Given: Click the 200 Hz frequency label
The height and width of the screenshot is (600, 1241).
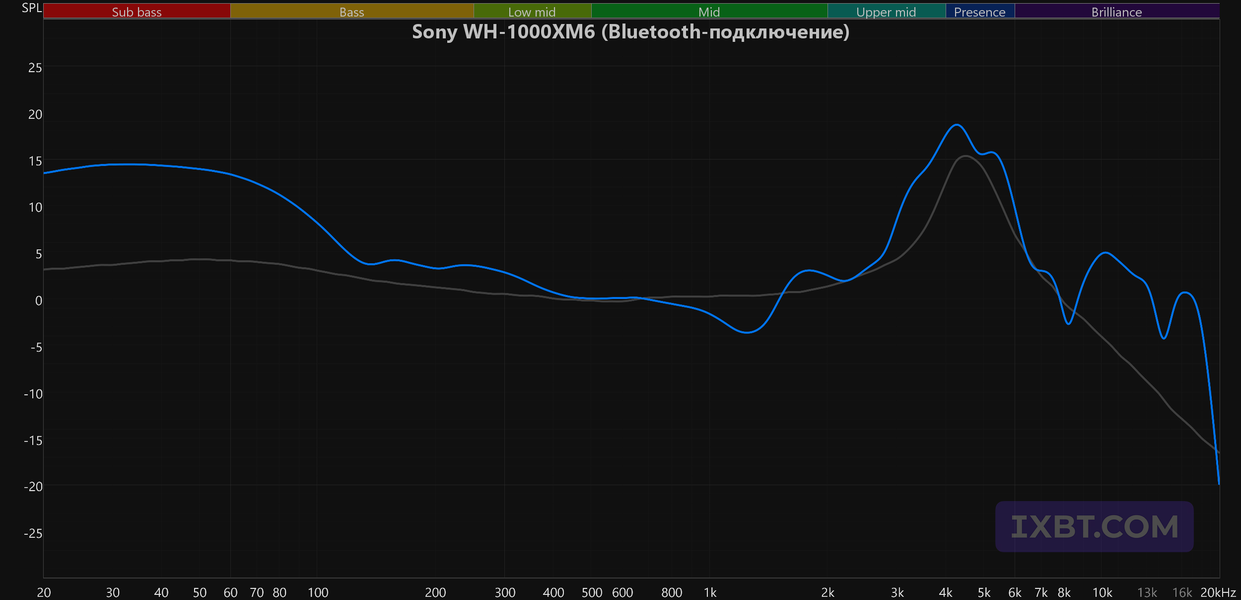Looking at the screenshot, I should (435, 592).
